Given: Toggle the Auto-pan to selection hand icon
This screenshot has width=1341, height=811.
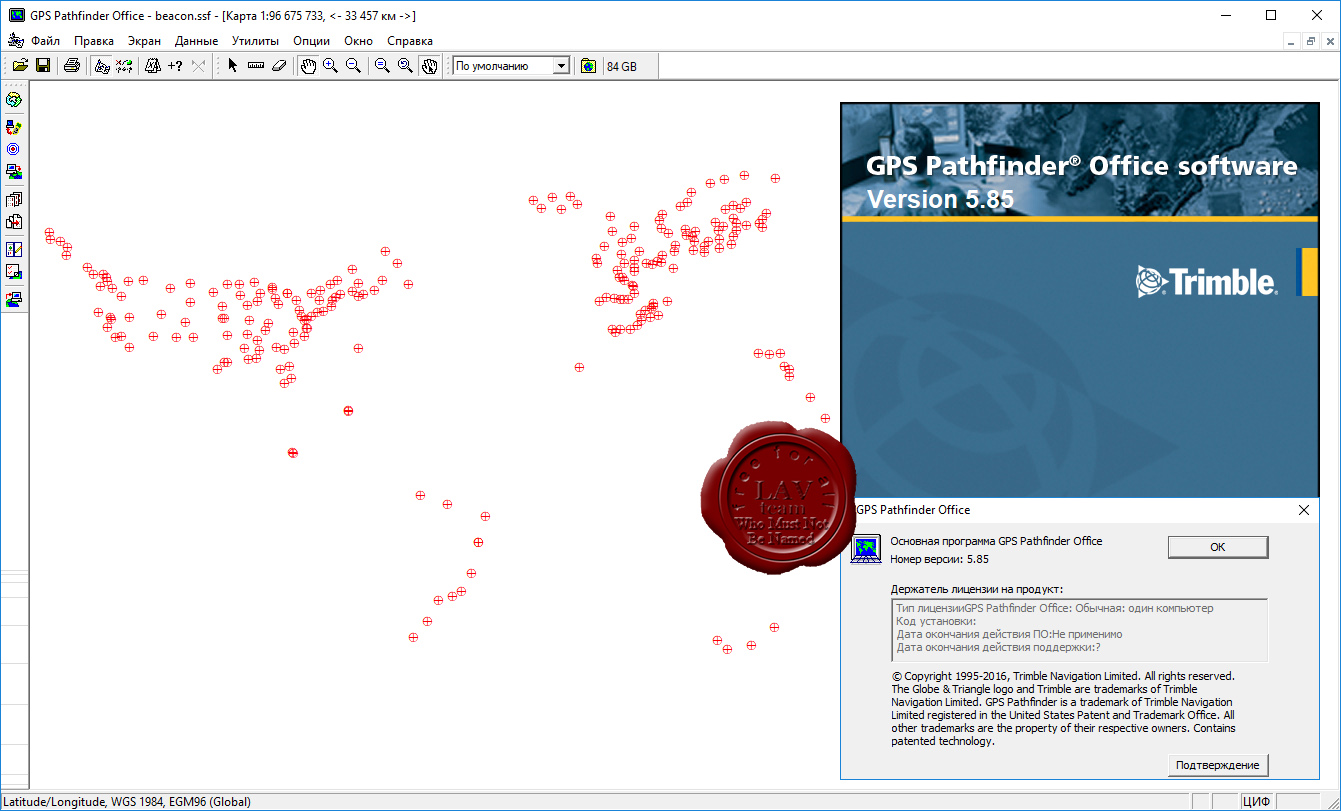Looking at the screenshot, I should coord(429,66).
